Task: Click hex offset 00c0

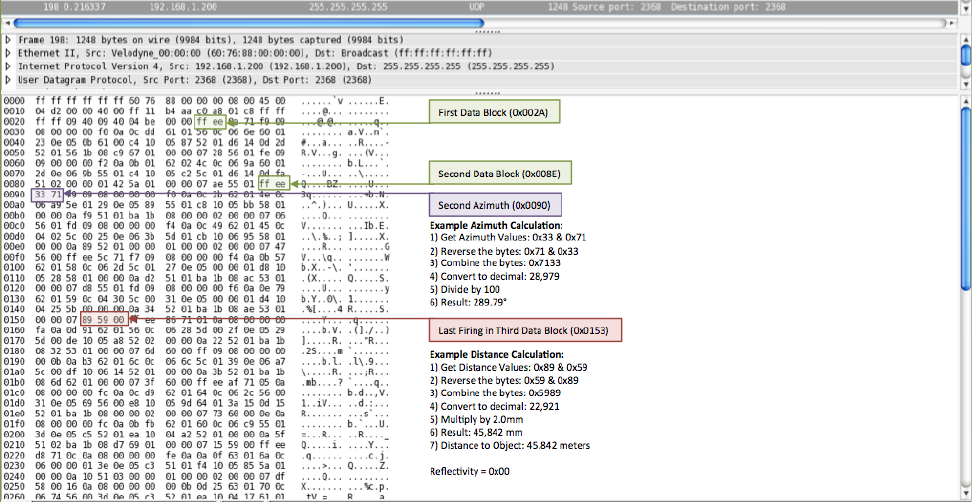Action: click(13, 226)
